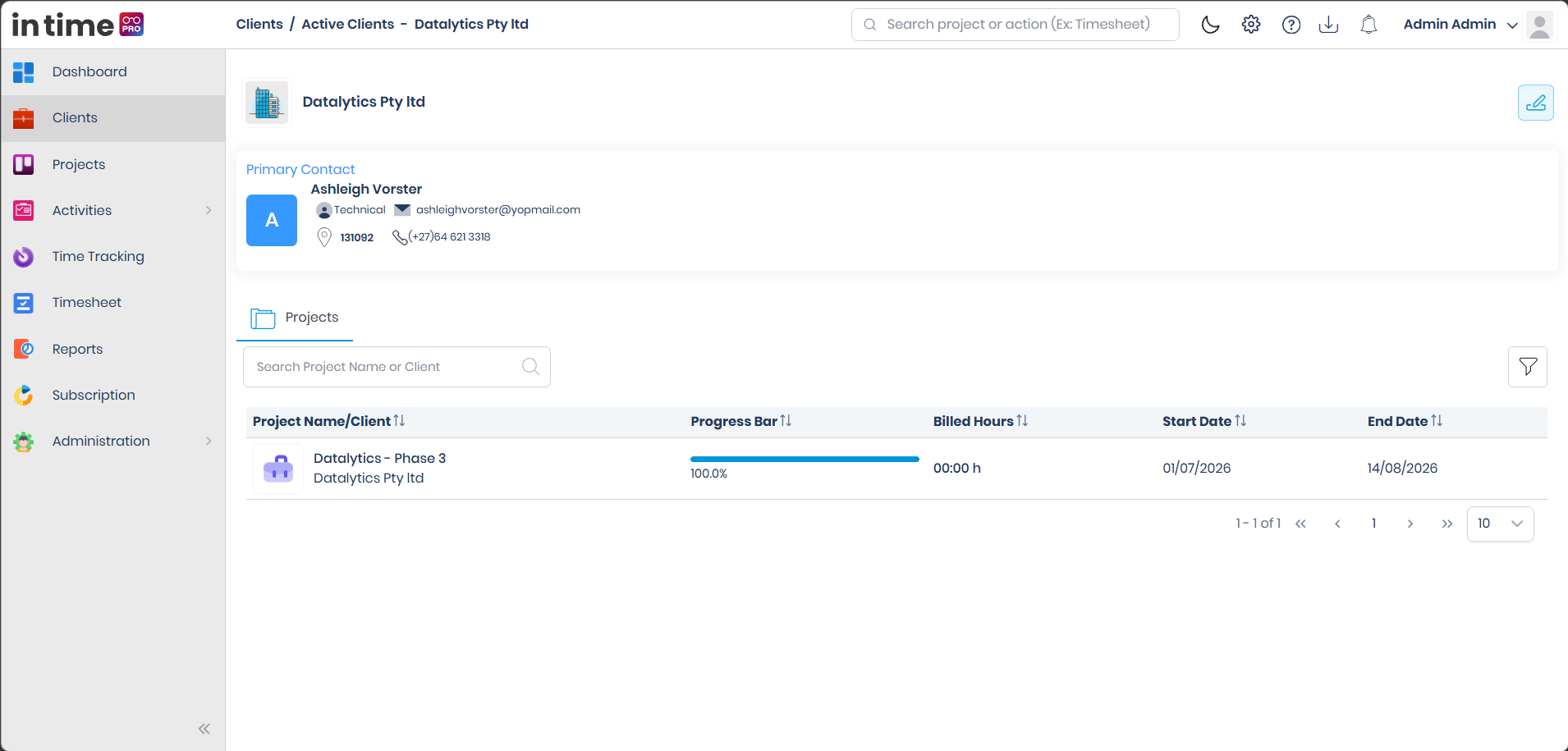
Task: Open Projects in sidebar
Action: pos(112,164)
